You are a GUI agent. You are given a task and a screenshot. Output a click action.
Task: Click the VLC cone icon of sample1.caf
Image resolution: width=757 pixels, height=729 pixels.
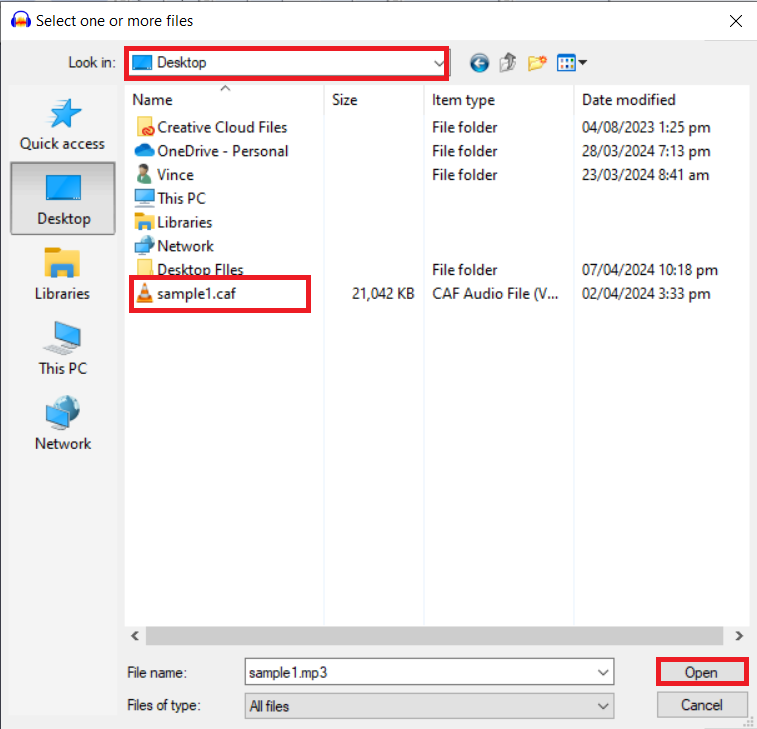tap(144, 293)
